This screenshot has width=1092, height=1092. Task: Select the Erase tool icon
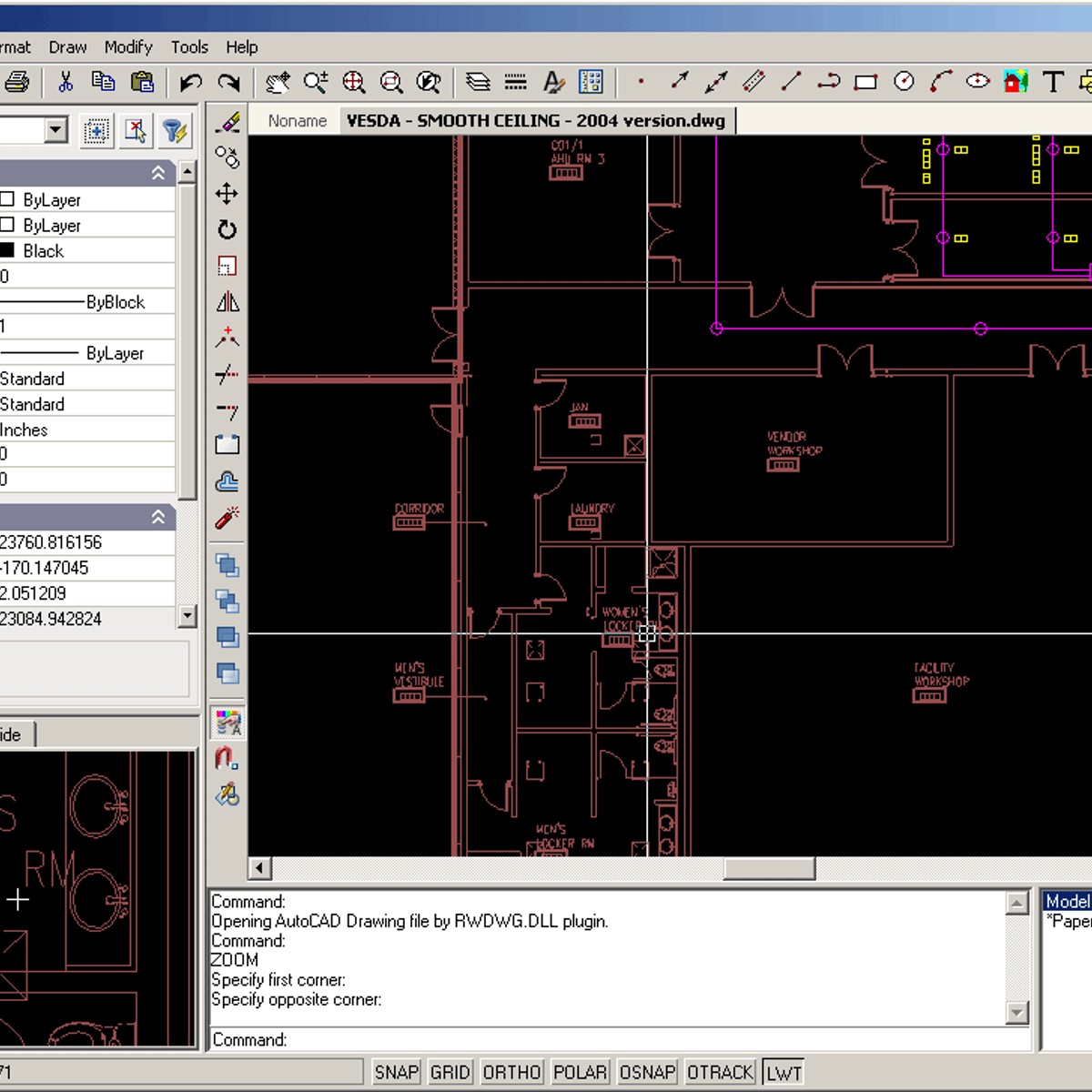point(227,122)
